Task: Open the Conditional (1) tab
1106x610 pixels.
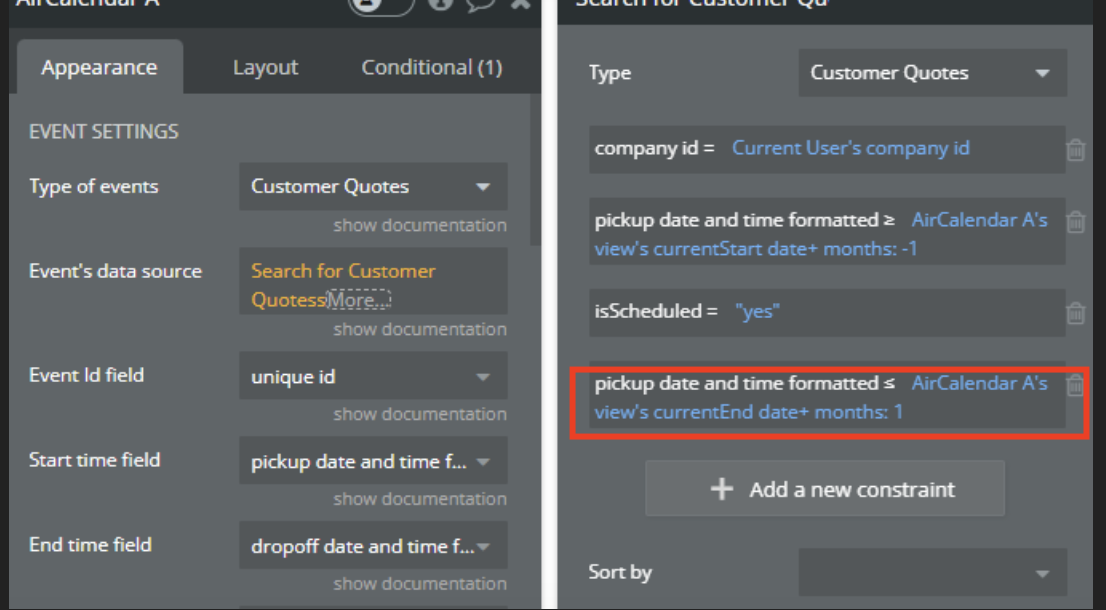Action: (432, 68)
